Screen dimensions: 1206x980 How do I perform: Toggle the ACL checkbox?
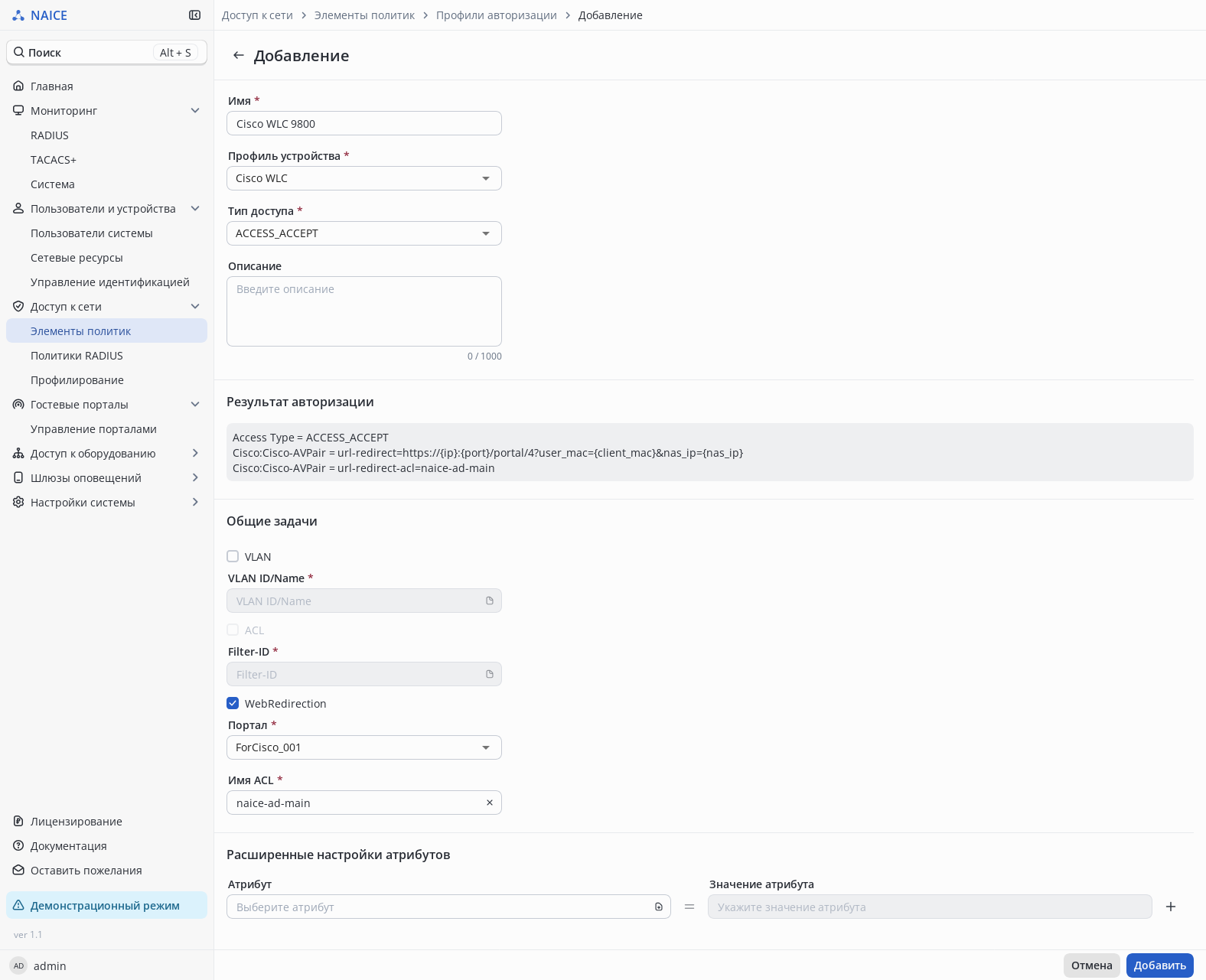point(233,630)
